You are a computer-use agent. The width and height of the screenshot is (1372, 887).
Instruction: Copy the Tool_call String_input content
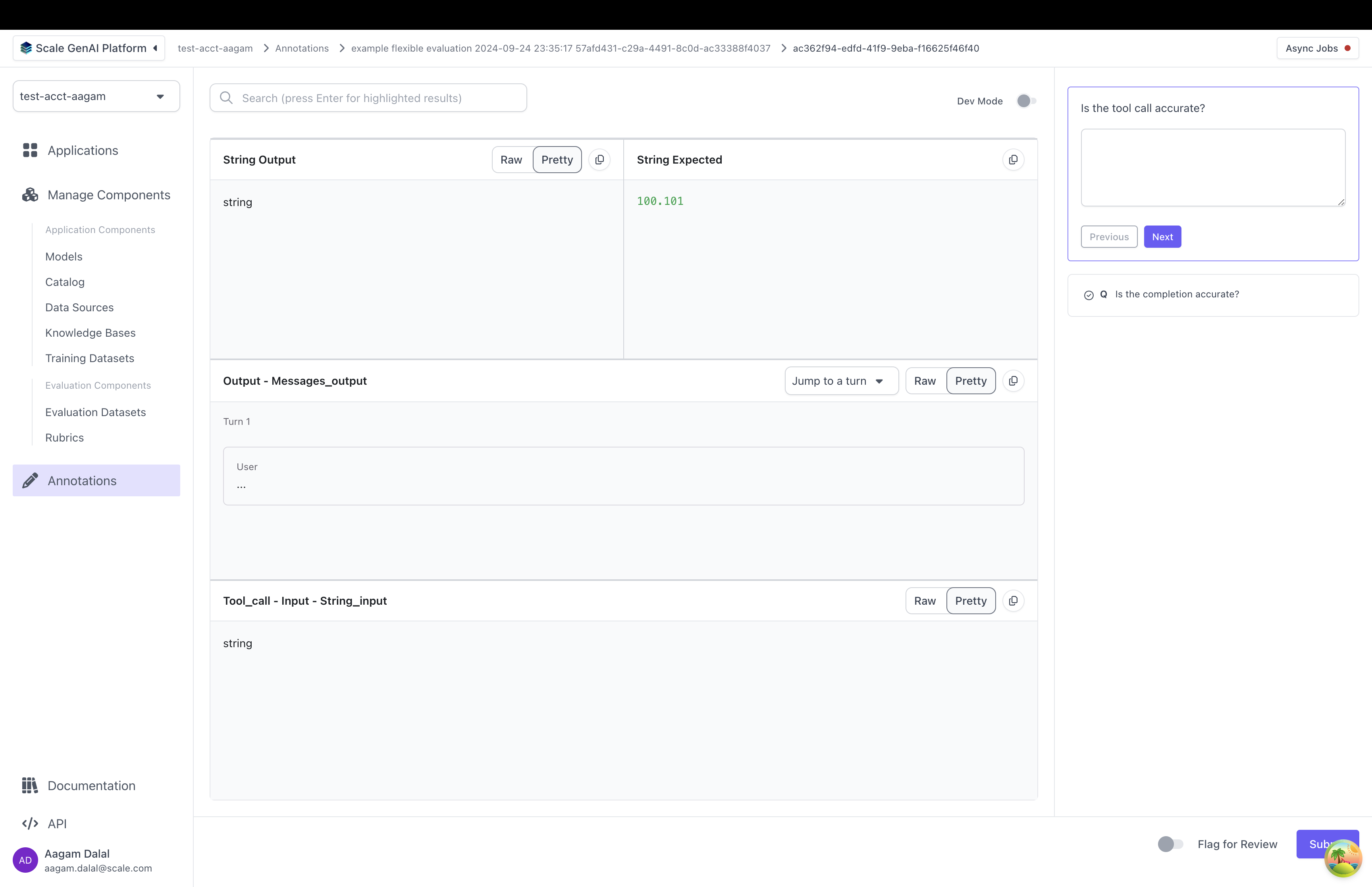tap(1013, 601)
